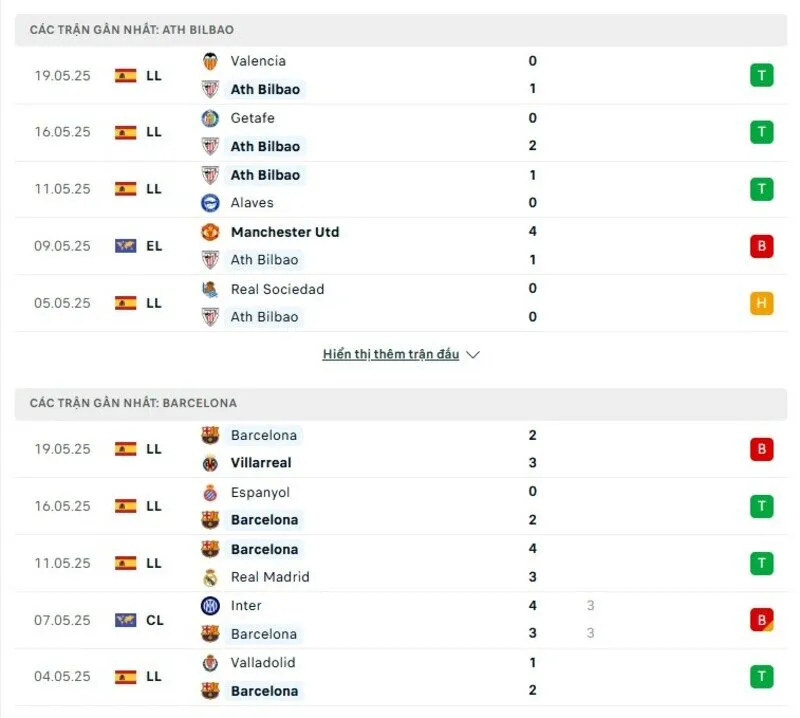Click the Europa League flag icon on 09.05.25

point(125,246)
